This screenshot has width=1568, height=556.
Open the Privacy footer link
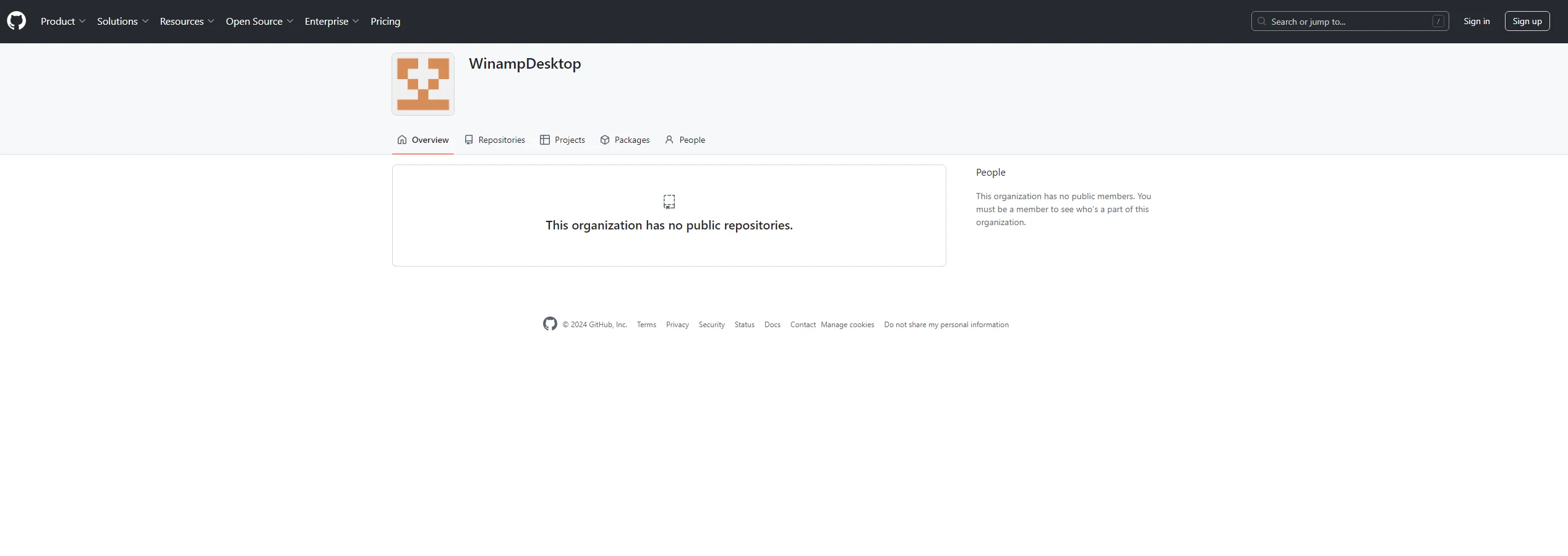click(x=677, y=325)
